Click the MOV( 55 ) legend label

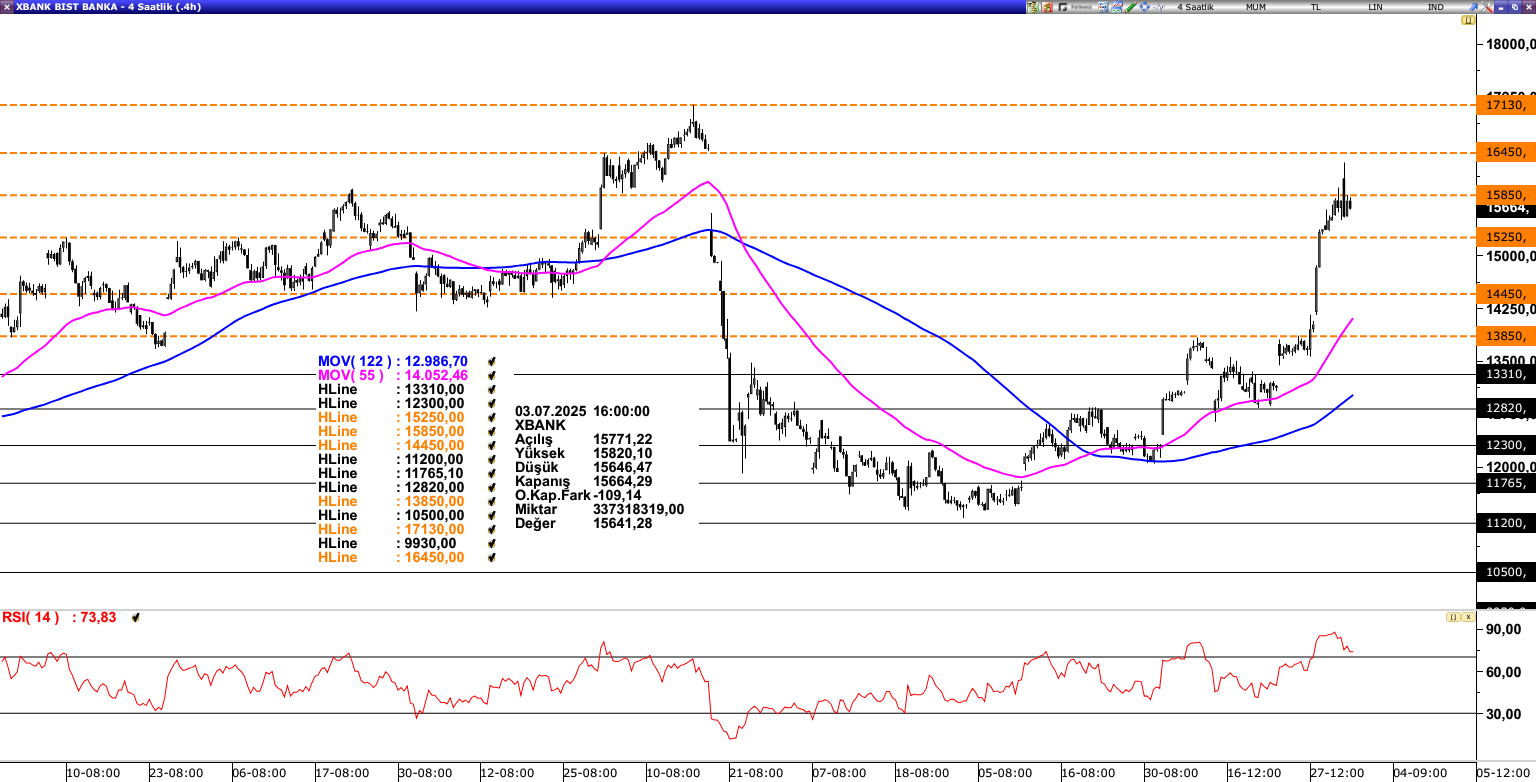pos(350,375)
